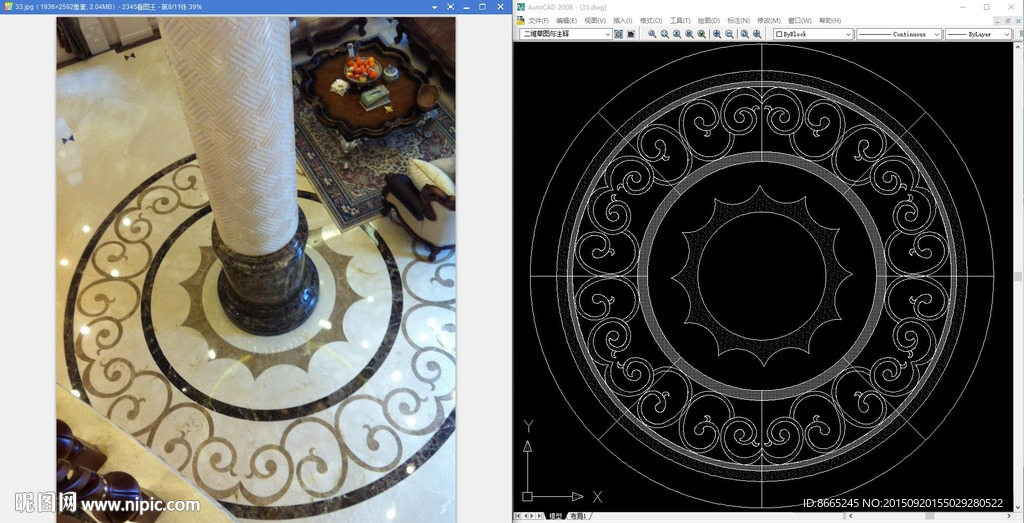Jump to first layout tab using the arrow
This screenshot has height=523, width=1024.
pyautogui.click(x=517, y=516)
